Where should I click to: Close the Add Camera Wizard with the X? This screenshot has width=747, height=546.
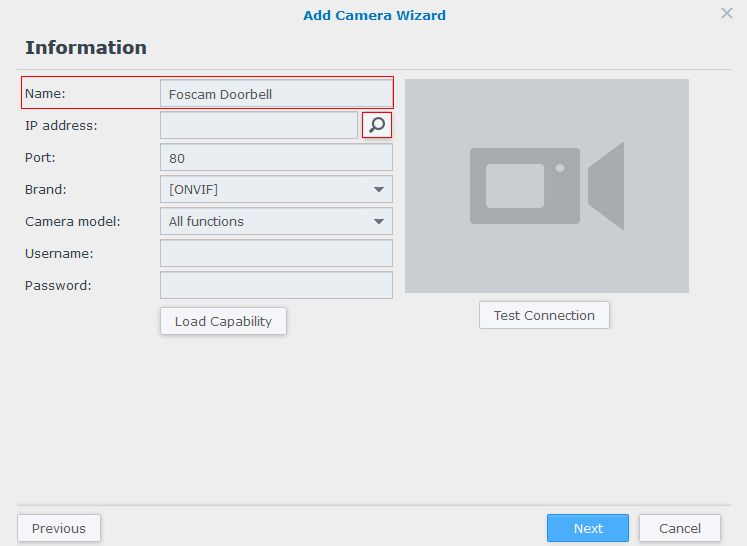click(727, 13)
